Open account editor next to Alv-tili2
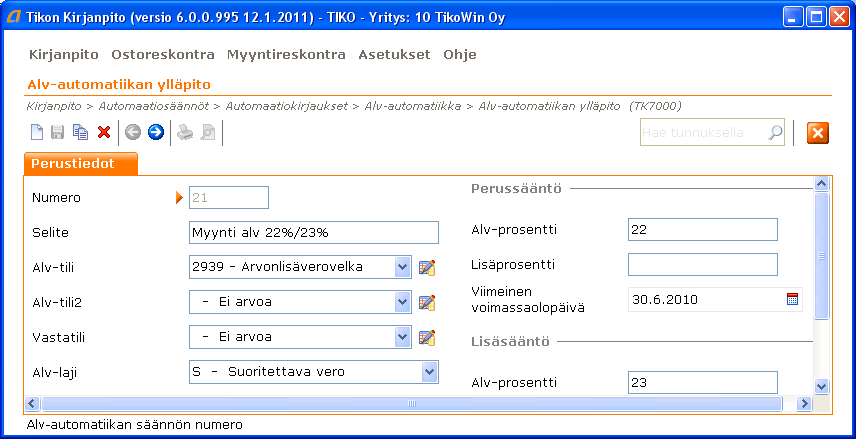856x439 pixels. pos(427,302)
